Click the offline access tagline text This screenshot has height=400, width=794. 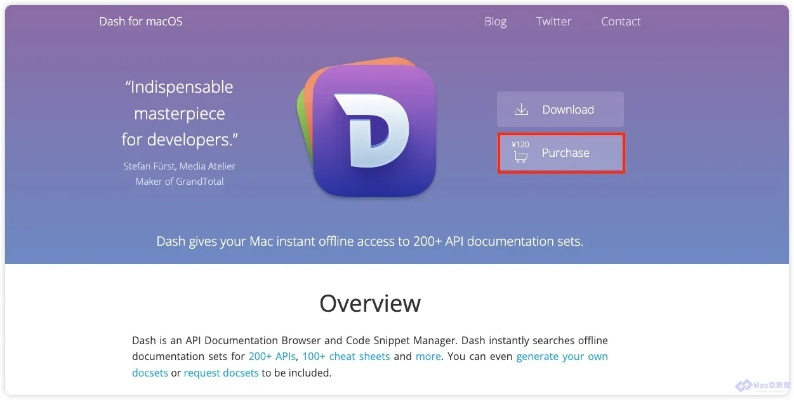coord(370,241)
